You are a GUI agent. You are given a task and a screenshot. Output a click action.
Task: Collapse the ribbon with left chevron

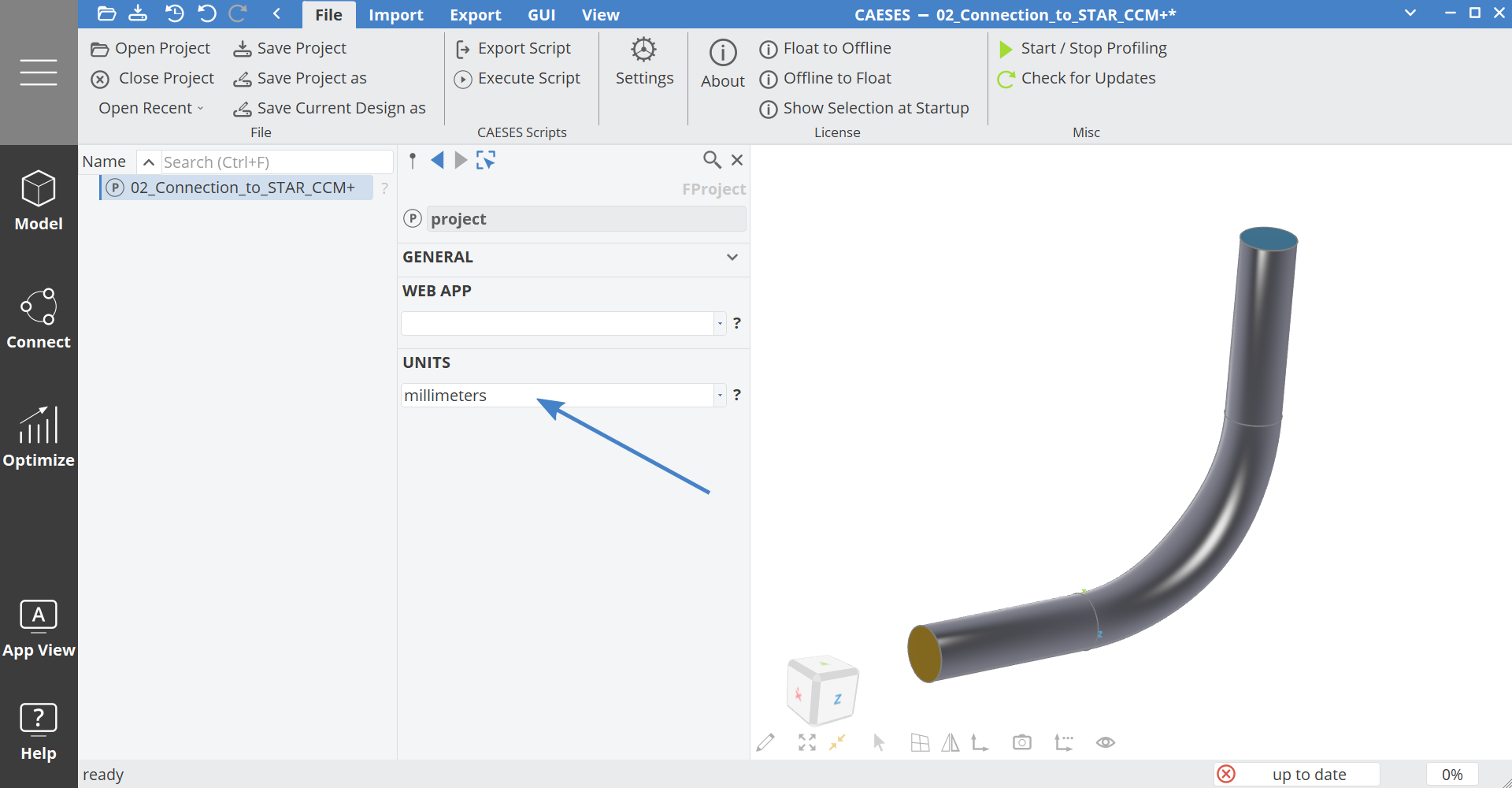click(276, 13)
